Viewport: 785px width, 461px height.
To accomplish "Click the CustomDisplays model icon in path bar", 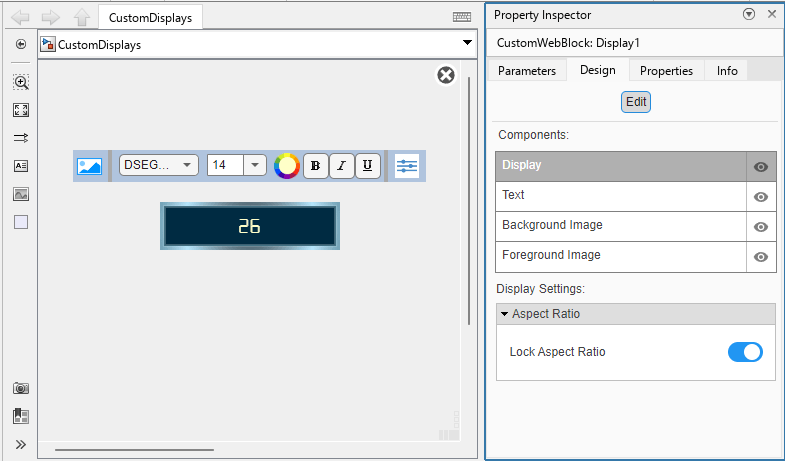I will 48,45.
